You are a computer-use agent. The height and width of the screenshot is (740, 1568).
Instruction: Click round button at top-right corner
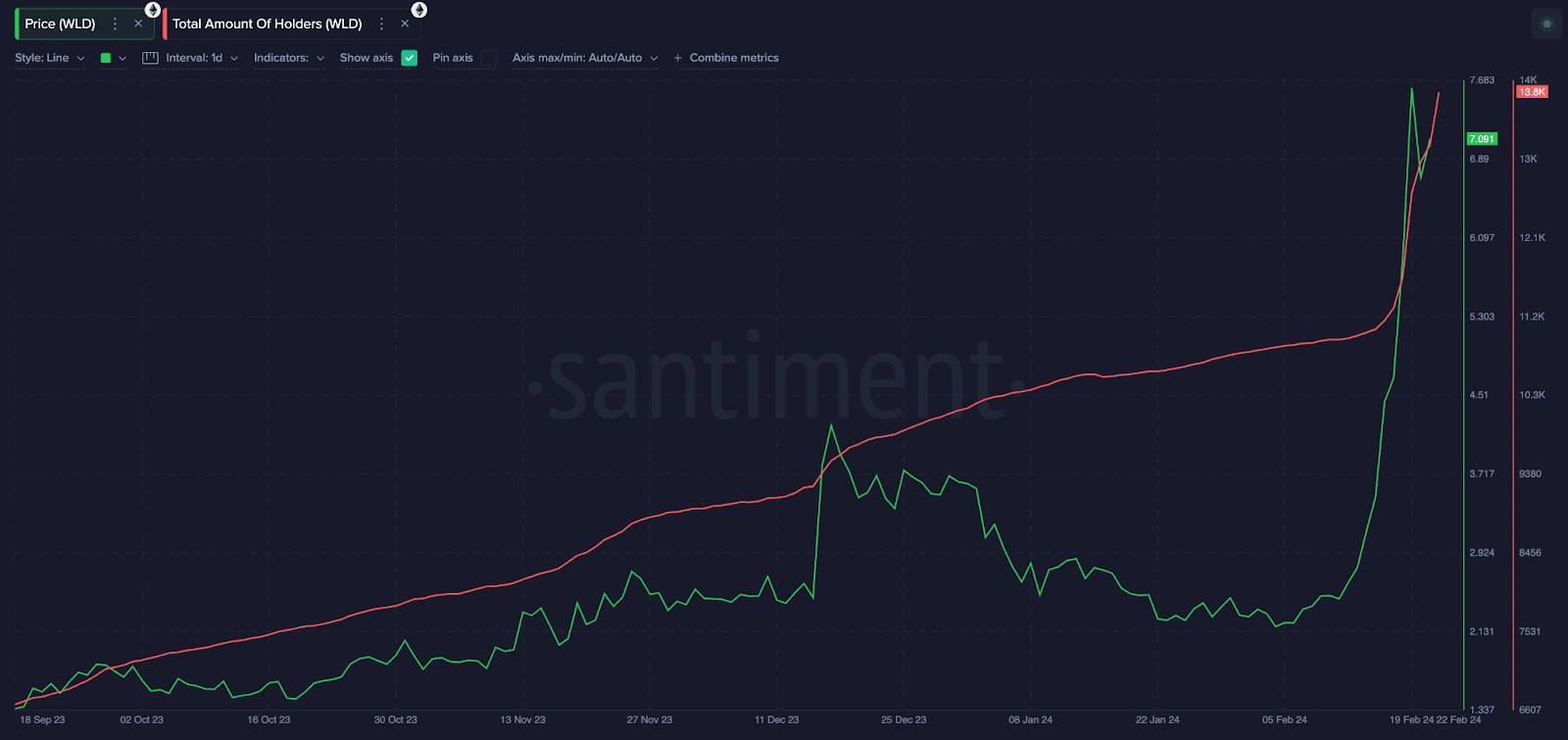(1547, 24)
